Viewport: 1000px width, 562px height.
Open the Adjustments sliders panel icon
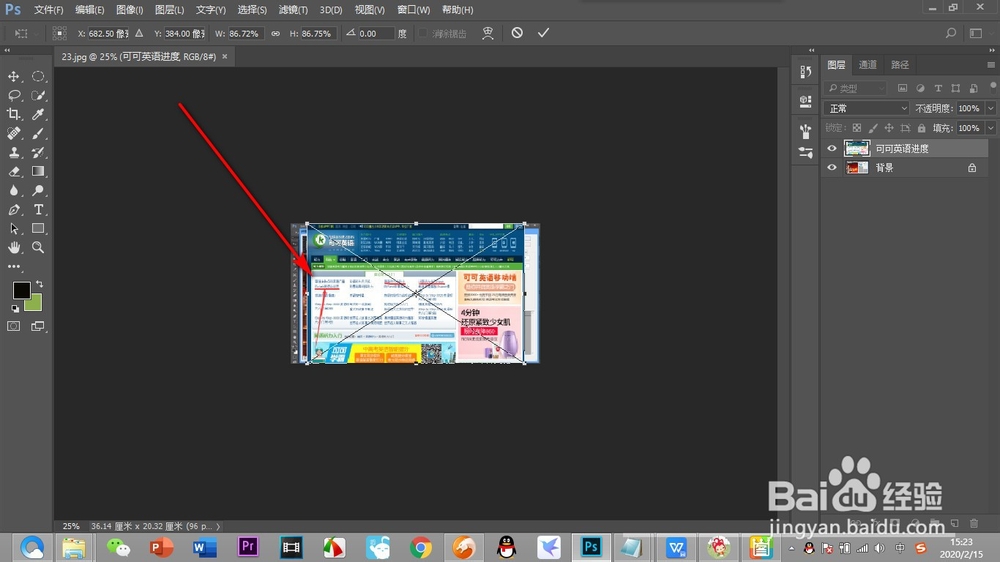coord(805,153)
